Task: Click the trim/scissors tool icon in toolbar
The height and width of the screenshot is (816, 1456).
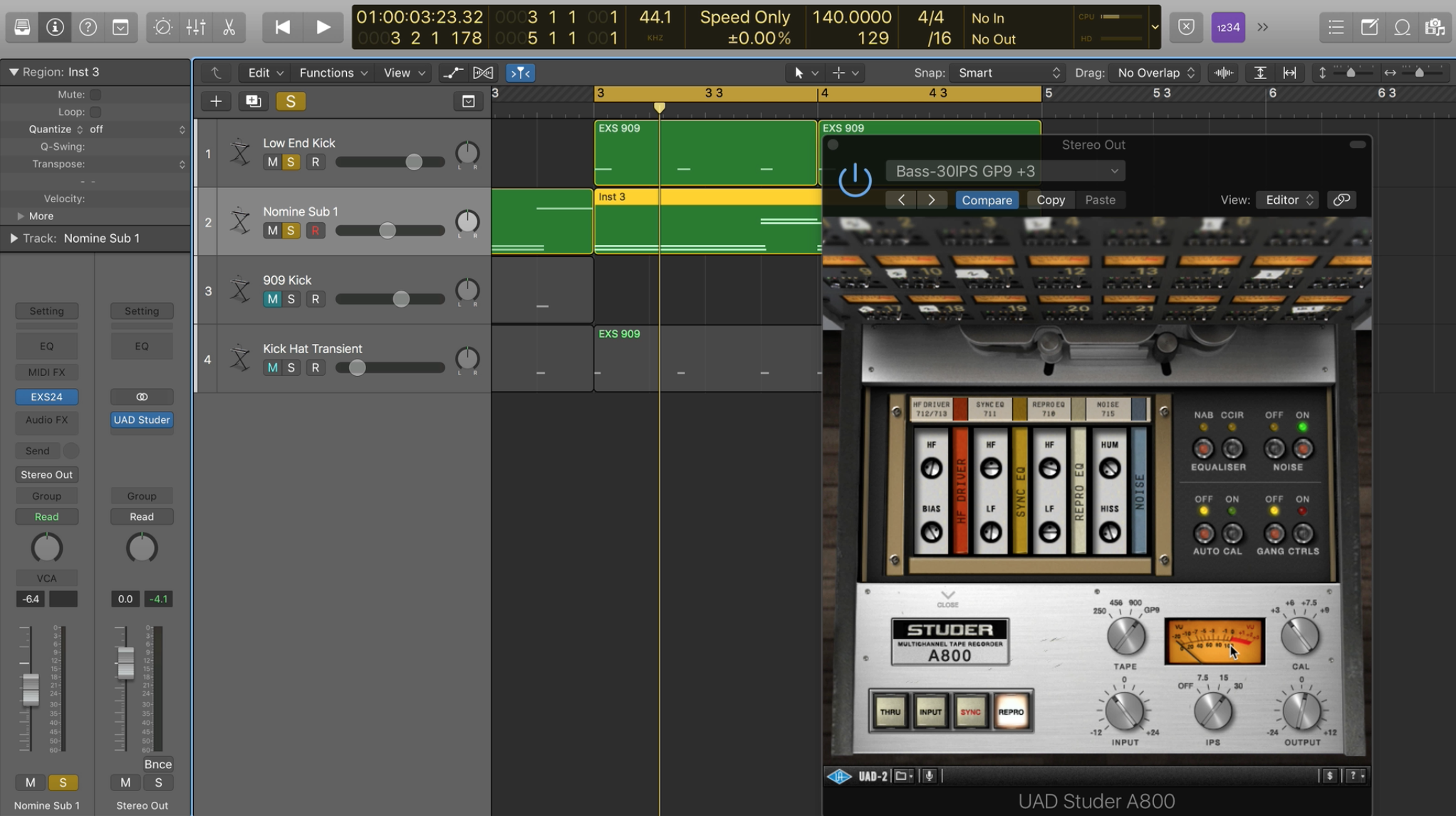Action: [x=229, y=26]
